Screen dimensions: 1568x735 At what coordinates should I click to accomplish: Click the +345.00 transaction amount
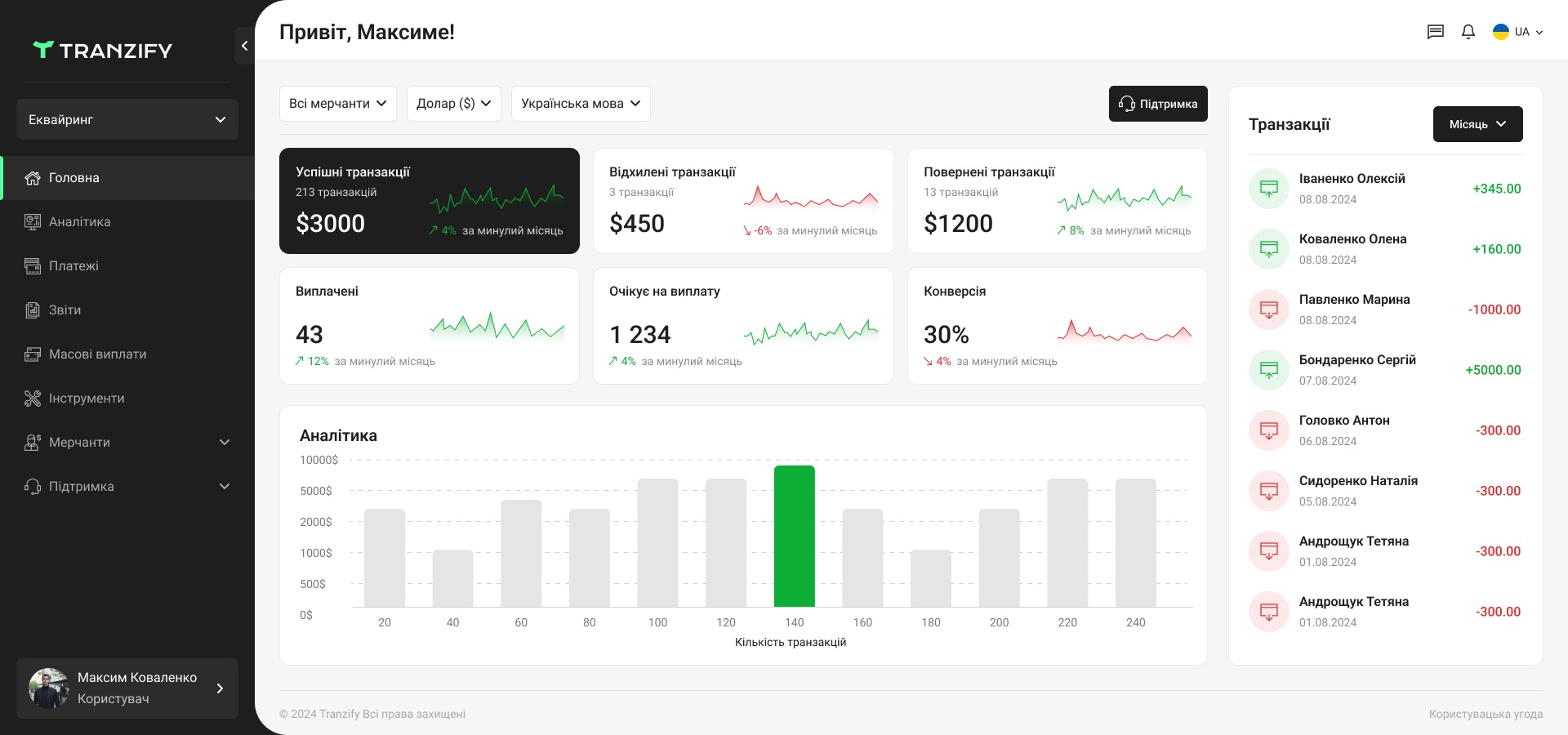coord(1497,189)
